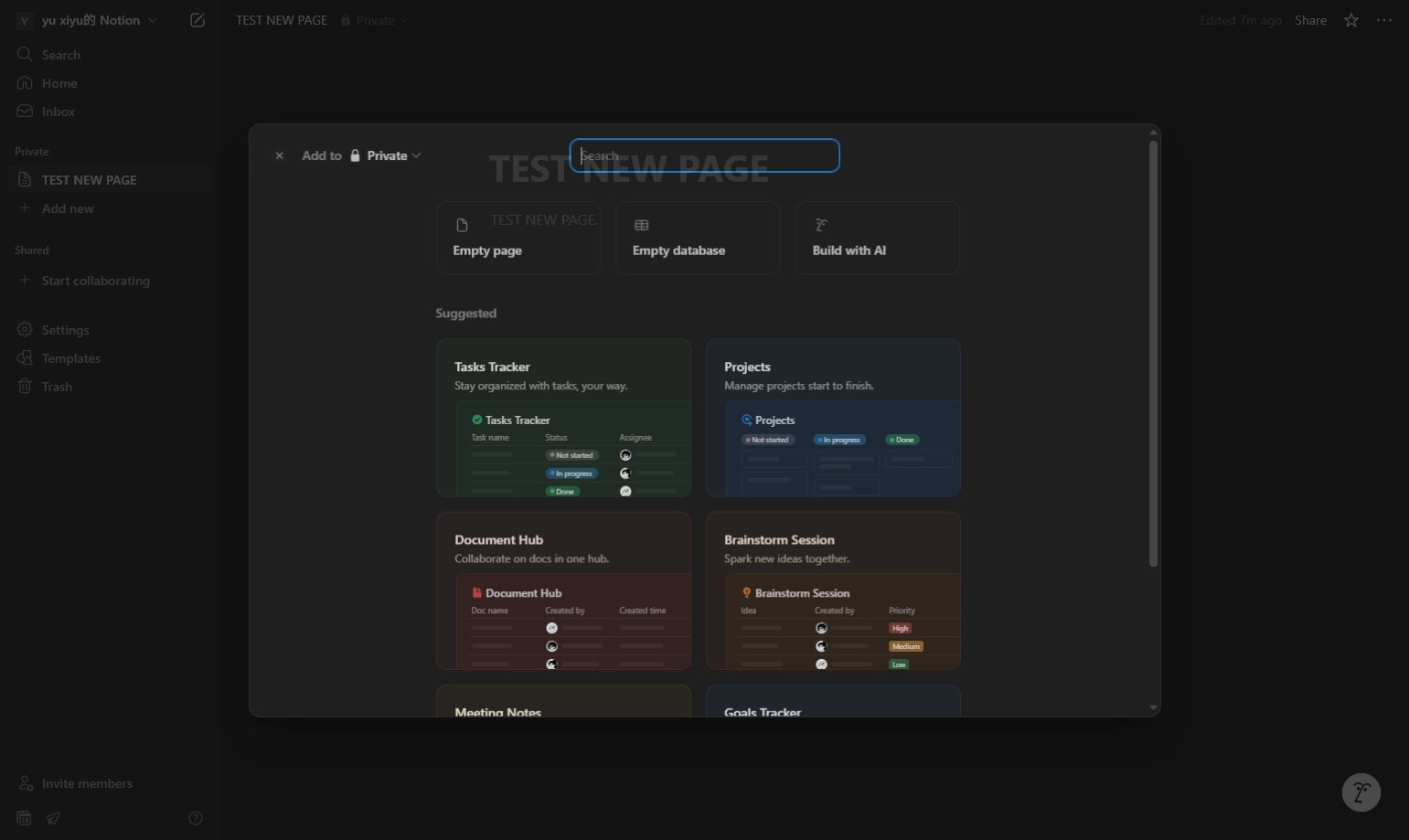1409x840 pixels.
Task: Select the Meeting Notes template
Action: click(x=563, y=701)
